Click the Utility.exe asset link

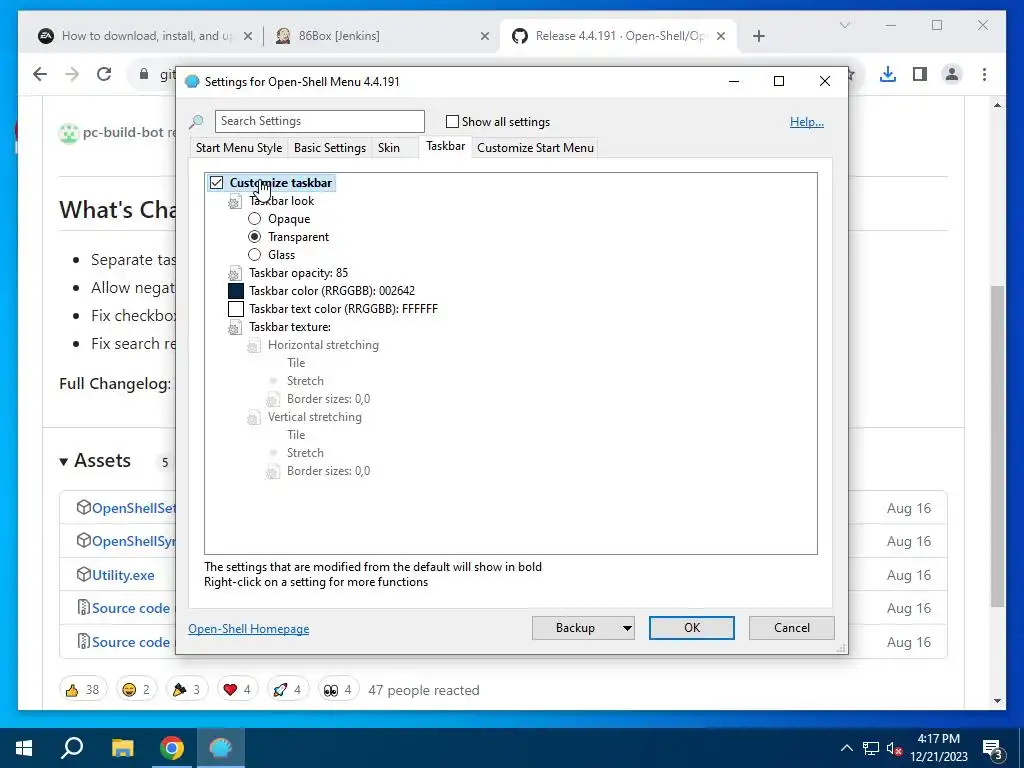[123, 575]
